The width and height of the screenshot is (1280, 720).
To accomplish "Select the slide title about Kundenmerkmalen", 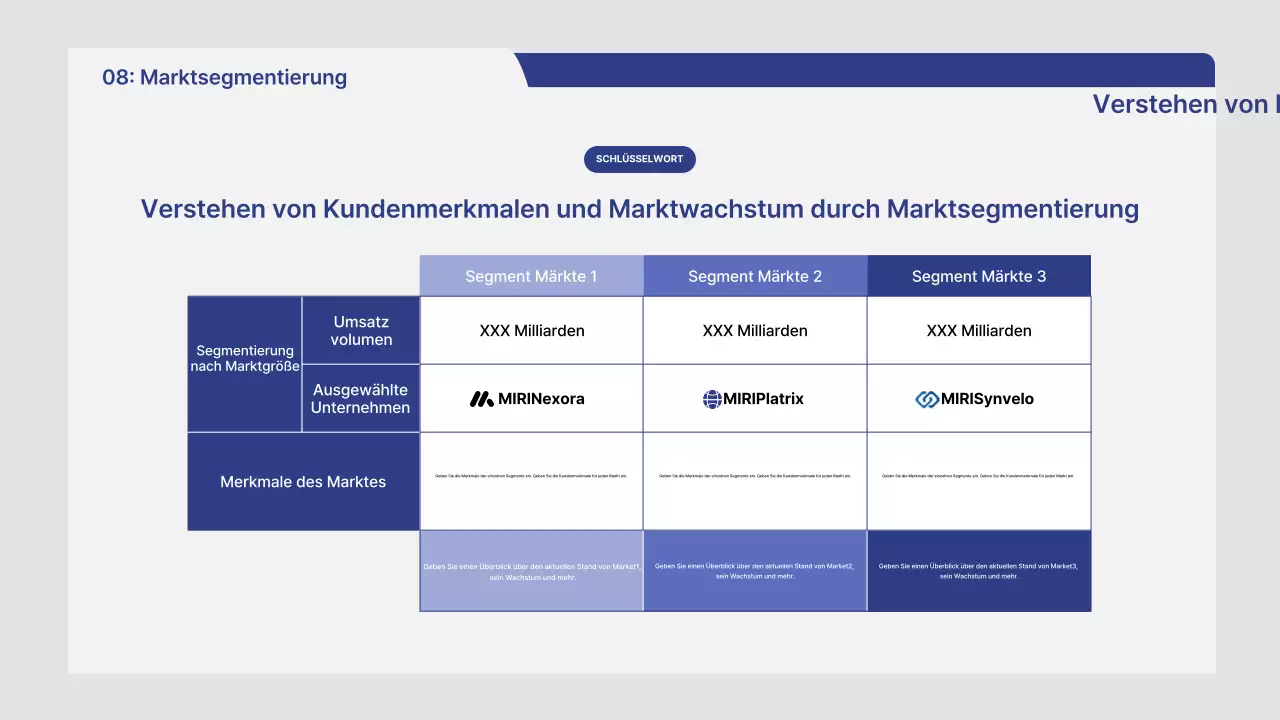I will pos(640,209).
